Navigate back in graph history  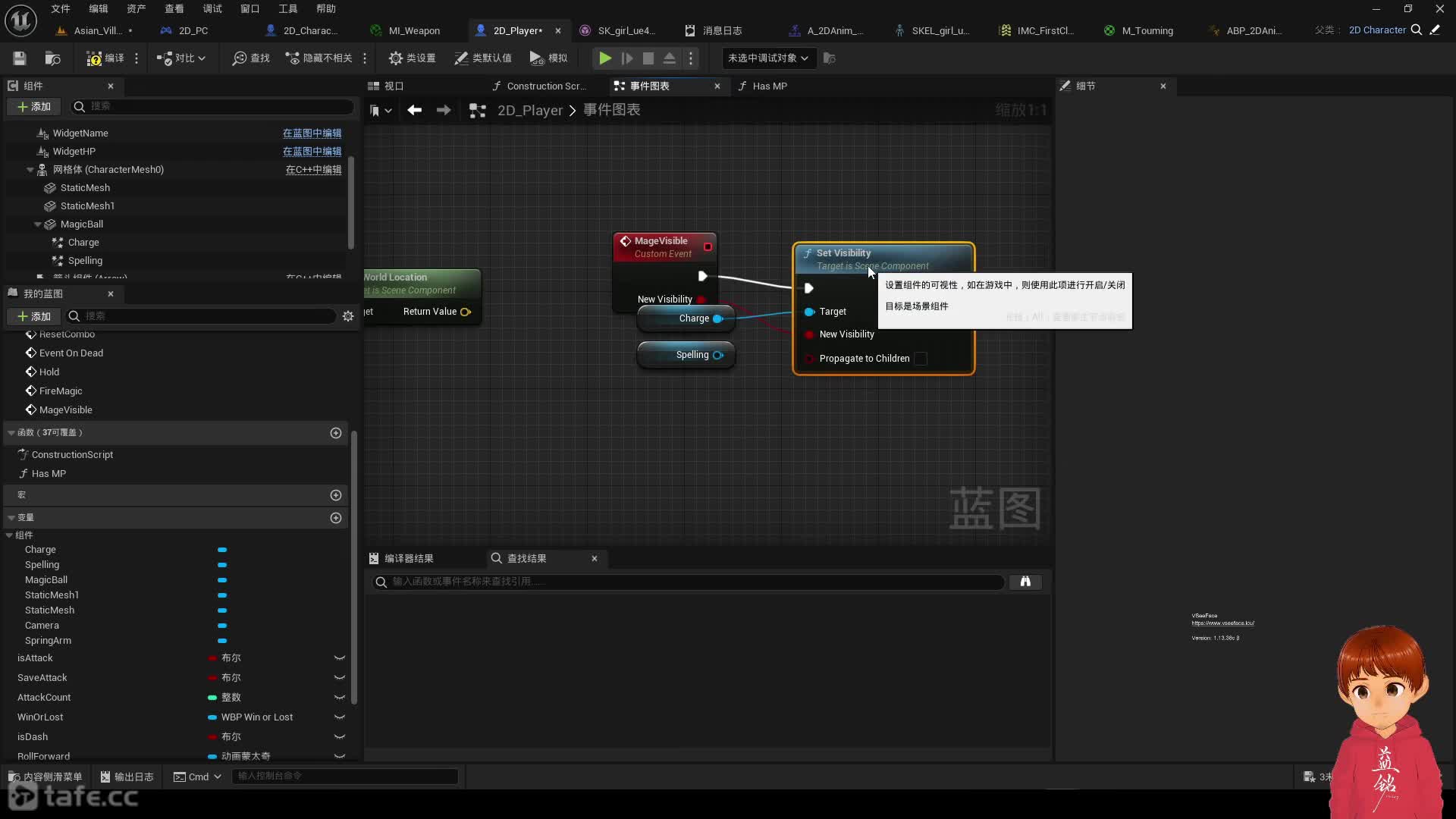point(414,111)
